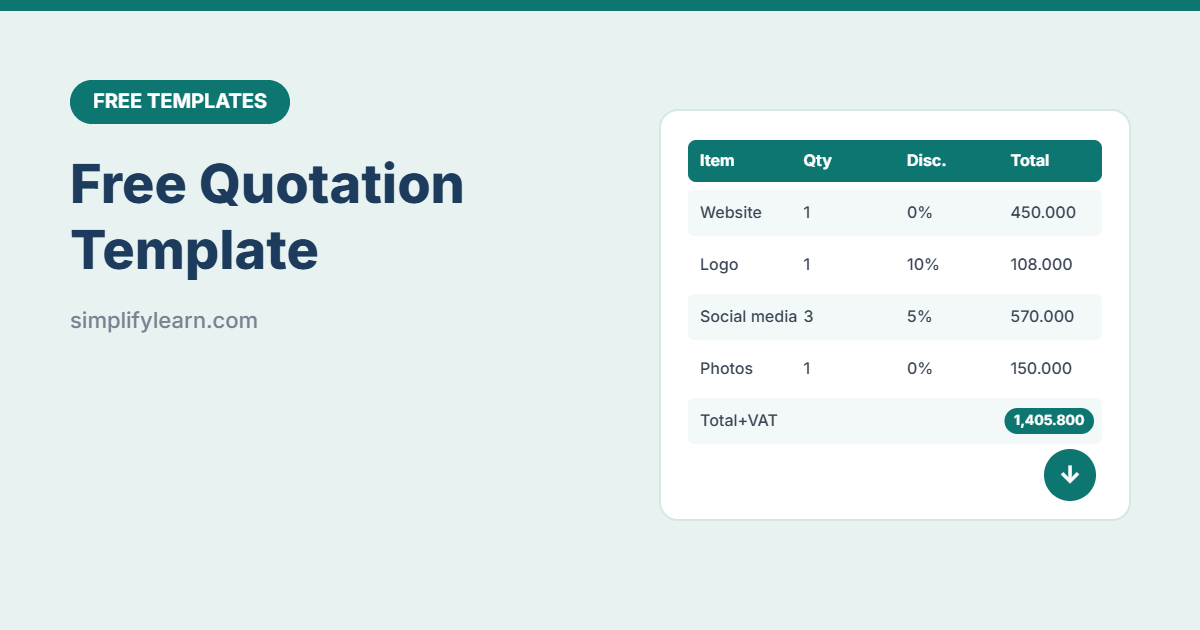The width and height of the screenshot is (1200, 630).
Task: Click the Total+VAT label
Action: coord(739,421)
